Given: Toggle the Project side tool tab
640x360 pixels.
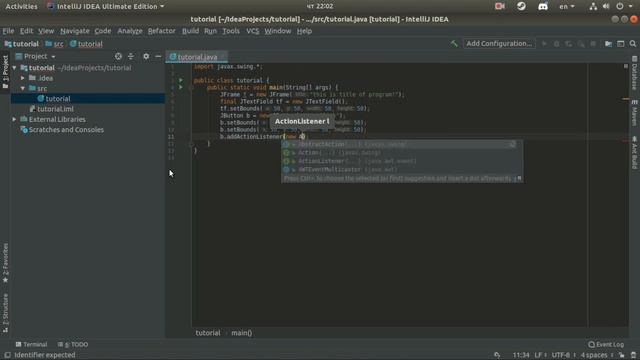Looking at the screenshot, I should 5,72.
